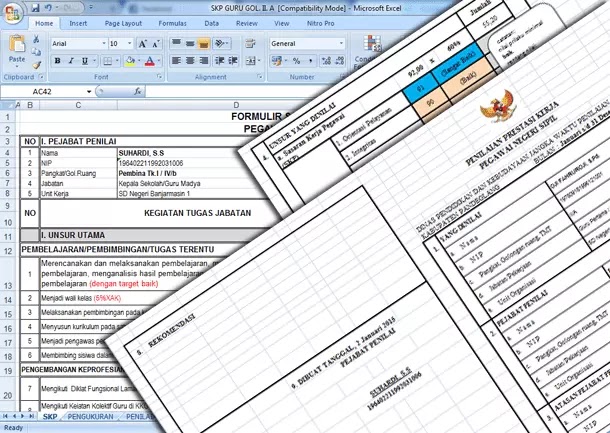Viewport: 610px width, 433px height.
Task: Decrease decimal places
Action: coord(339,61)
